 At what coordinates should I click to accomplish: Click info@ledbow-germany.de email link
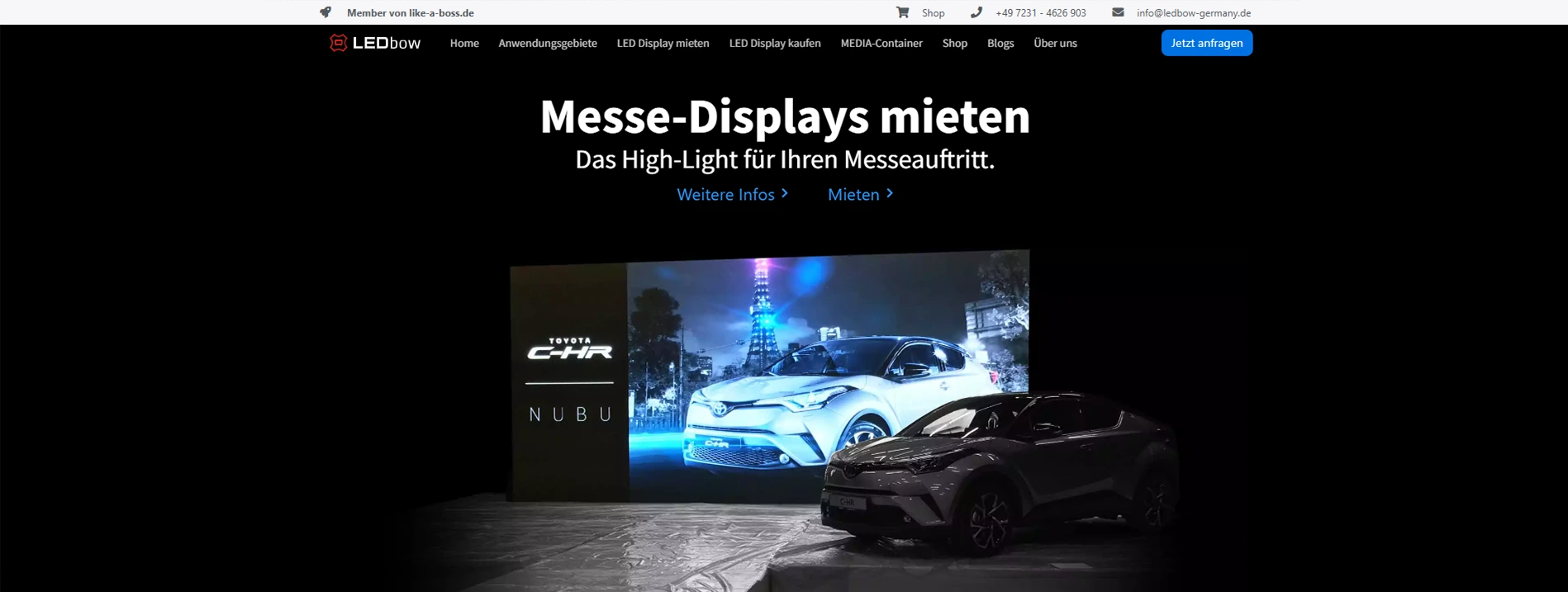click(x=1194, y=13)
